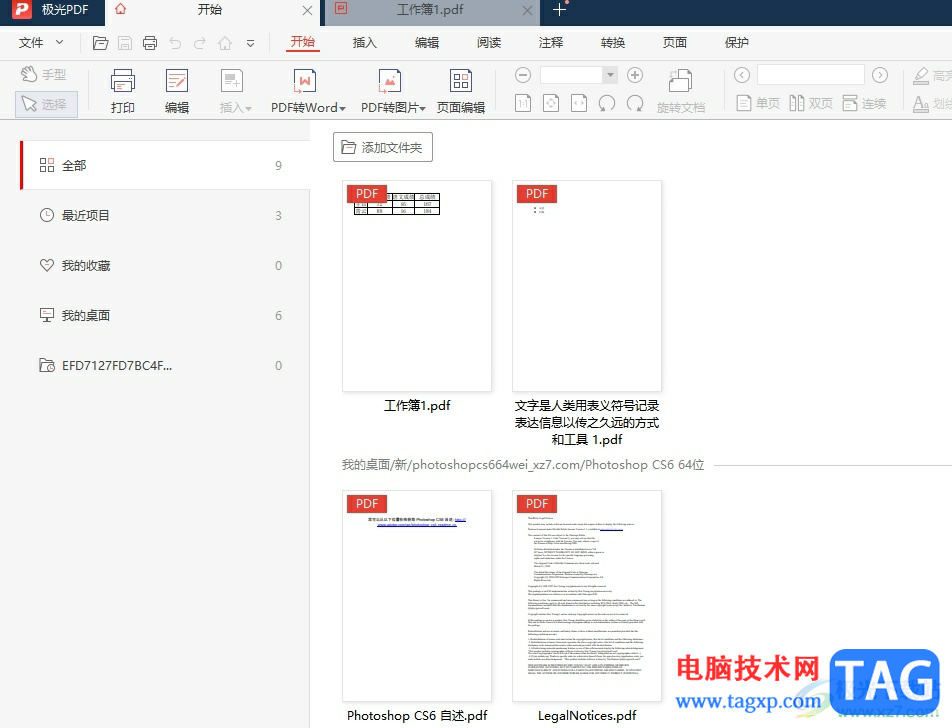Open the PDF转图片 dropdown

pos(393,91)
